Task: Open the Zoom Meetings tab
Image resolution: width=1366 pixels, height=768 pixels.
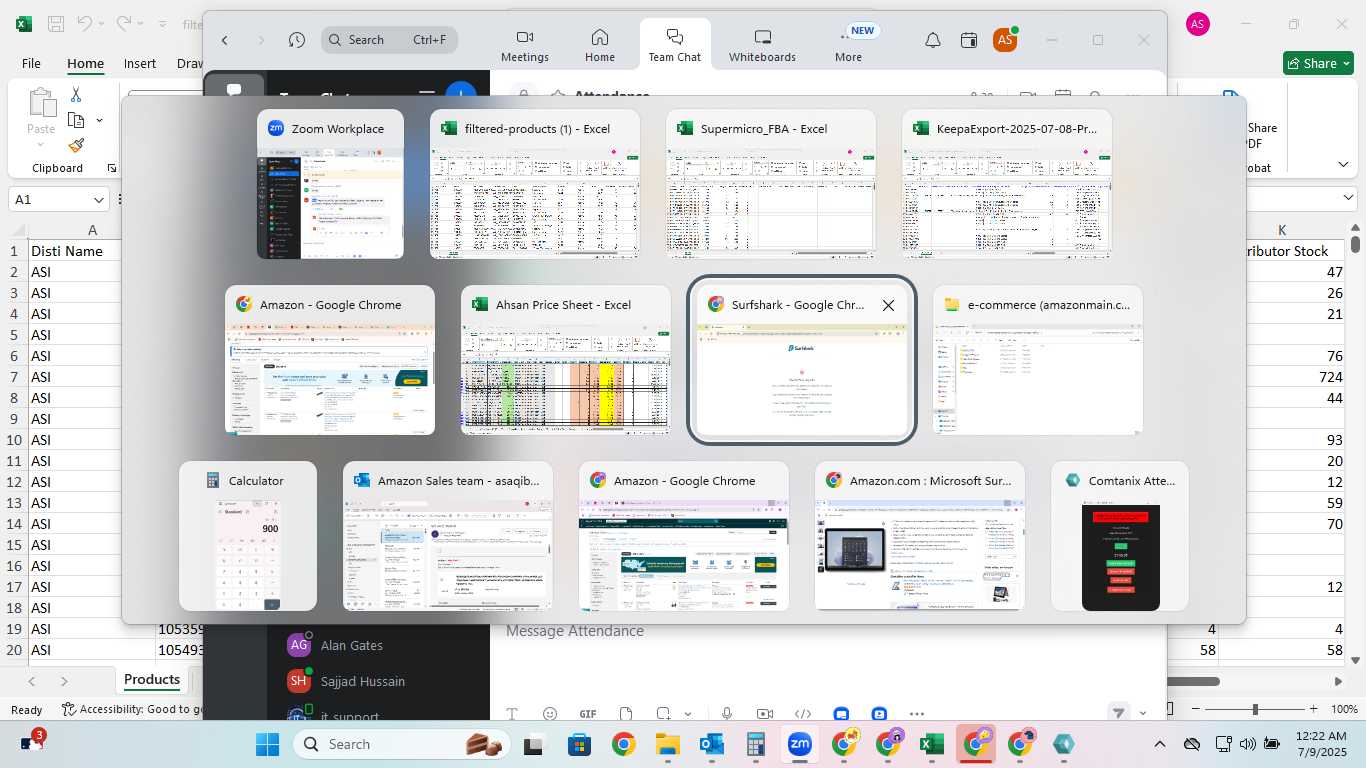Action: (x=525, y=46)
